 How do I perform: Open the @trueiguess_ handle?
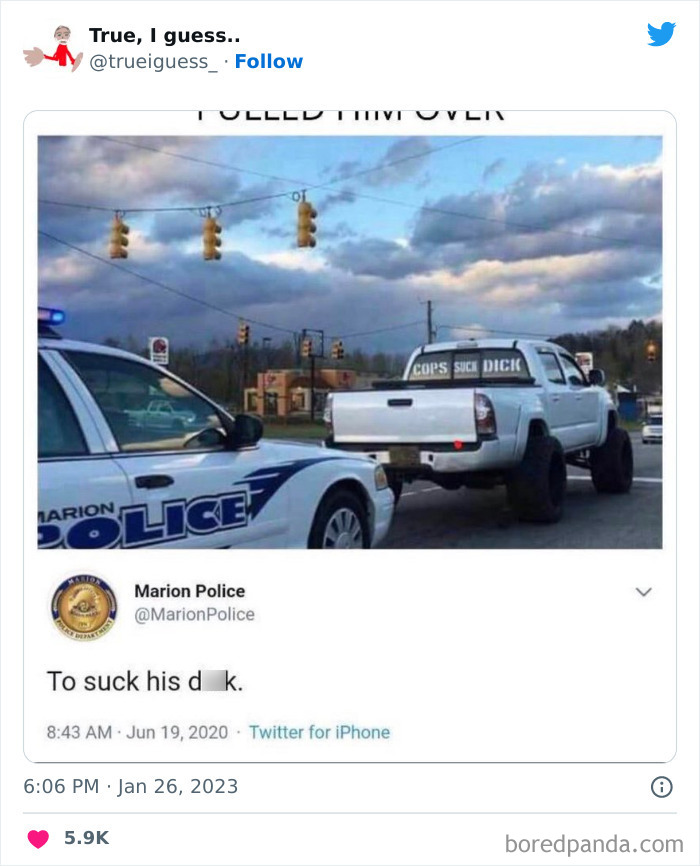click(153, 62)
